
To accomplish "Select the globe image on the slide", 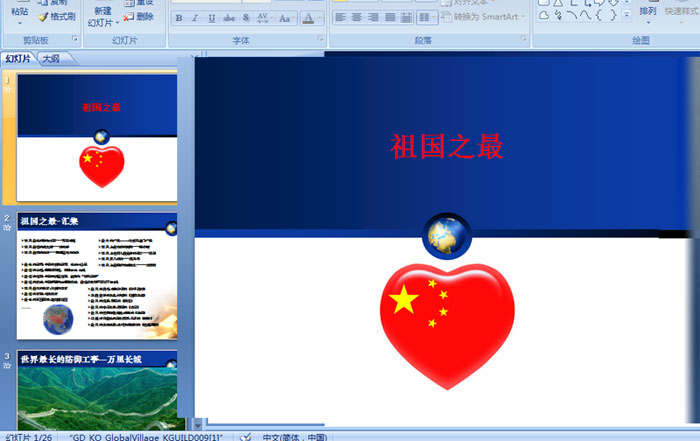I will coord(447,236).
